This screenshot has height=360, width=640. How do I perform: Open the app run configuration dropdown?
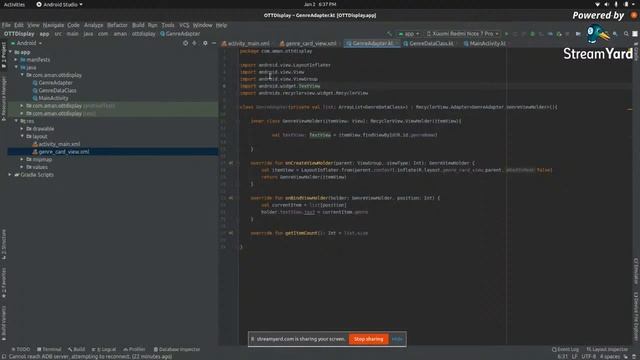[409, 34]
